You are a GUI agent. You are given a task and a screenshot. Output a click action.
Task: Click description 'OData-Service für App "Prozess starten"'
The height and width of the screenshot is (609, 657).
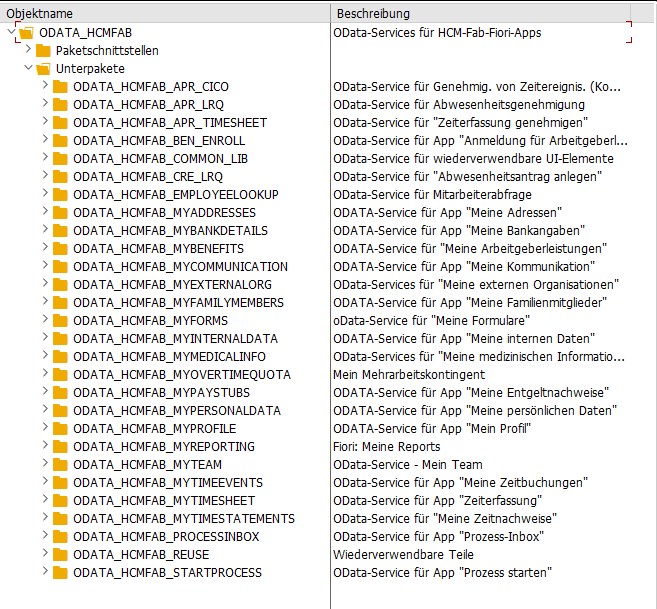442,573
